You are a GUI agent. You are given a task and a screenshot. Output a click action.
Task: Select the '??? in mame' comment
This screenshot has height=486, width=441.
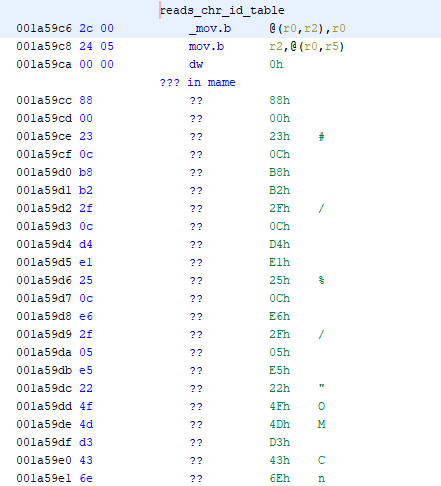(x=198, y=83)
